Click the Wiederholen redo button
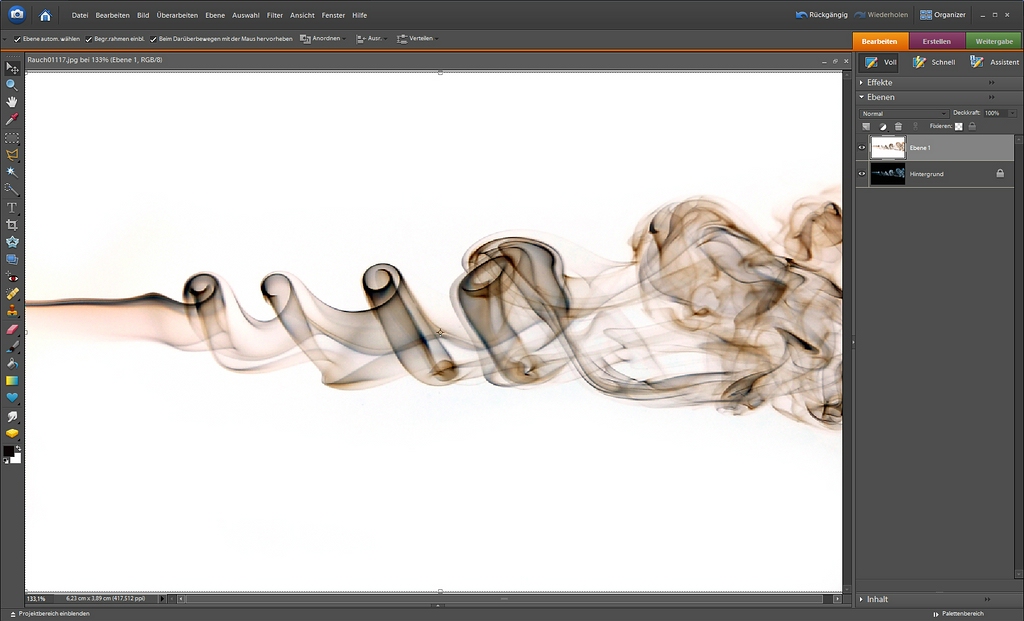Image resolution: width=1024 pixels, height=621 pixels. click(881, 14)
